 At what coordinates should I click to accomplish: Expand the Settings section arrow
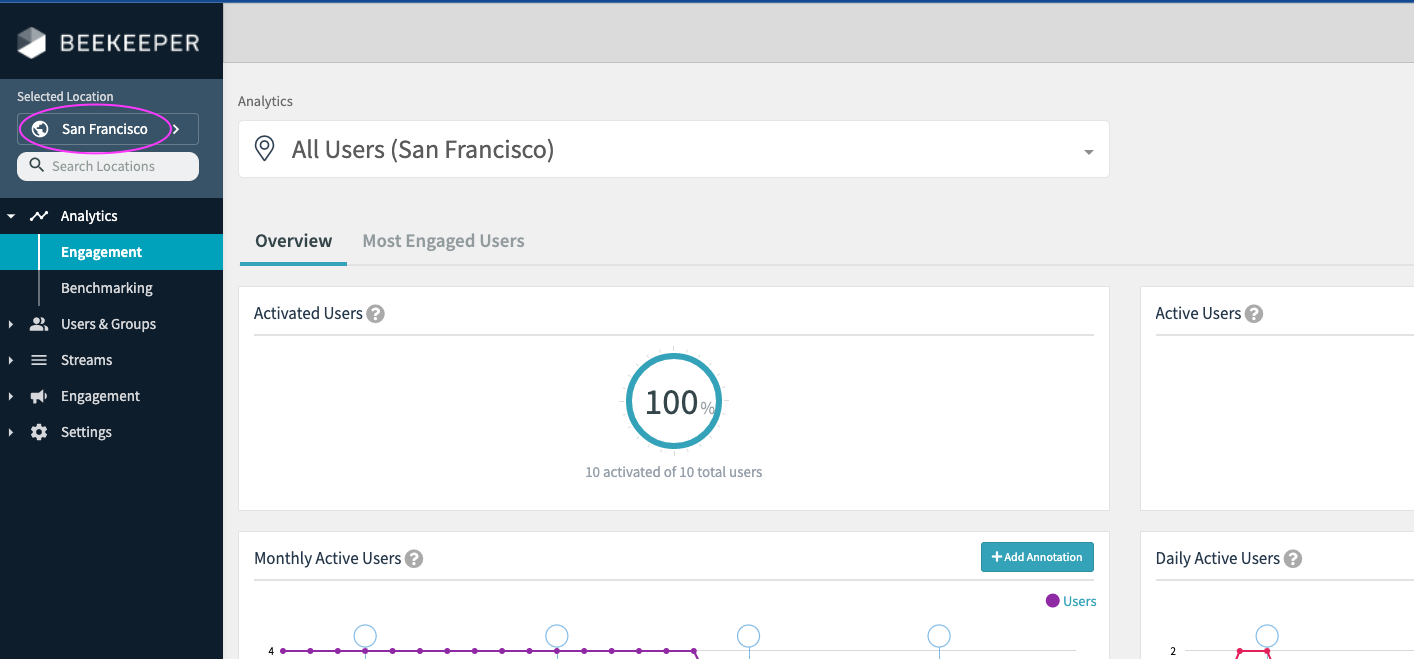[x=11, y=432]
